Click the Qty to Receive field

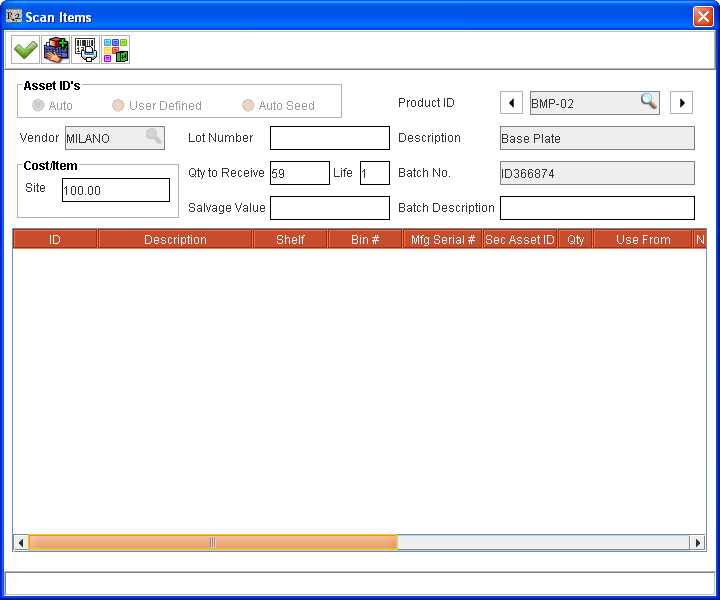(x=299, y=173)
